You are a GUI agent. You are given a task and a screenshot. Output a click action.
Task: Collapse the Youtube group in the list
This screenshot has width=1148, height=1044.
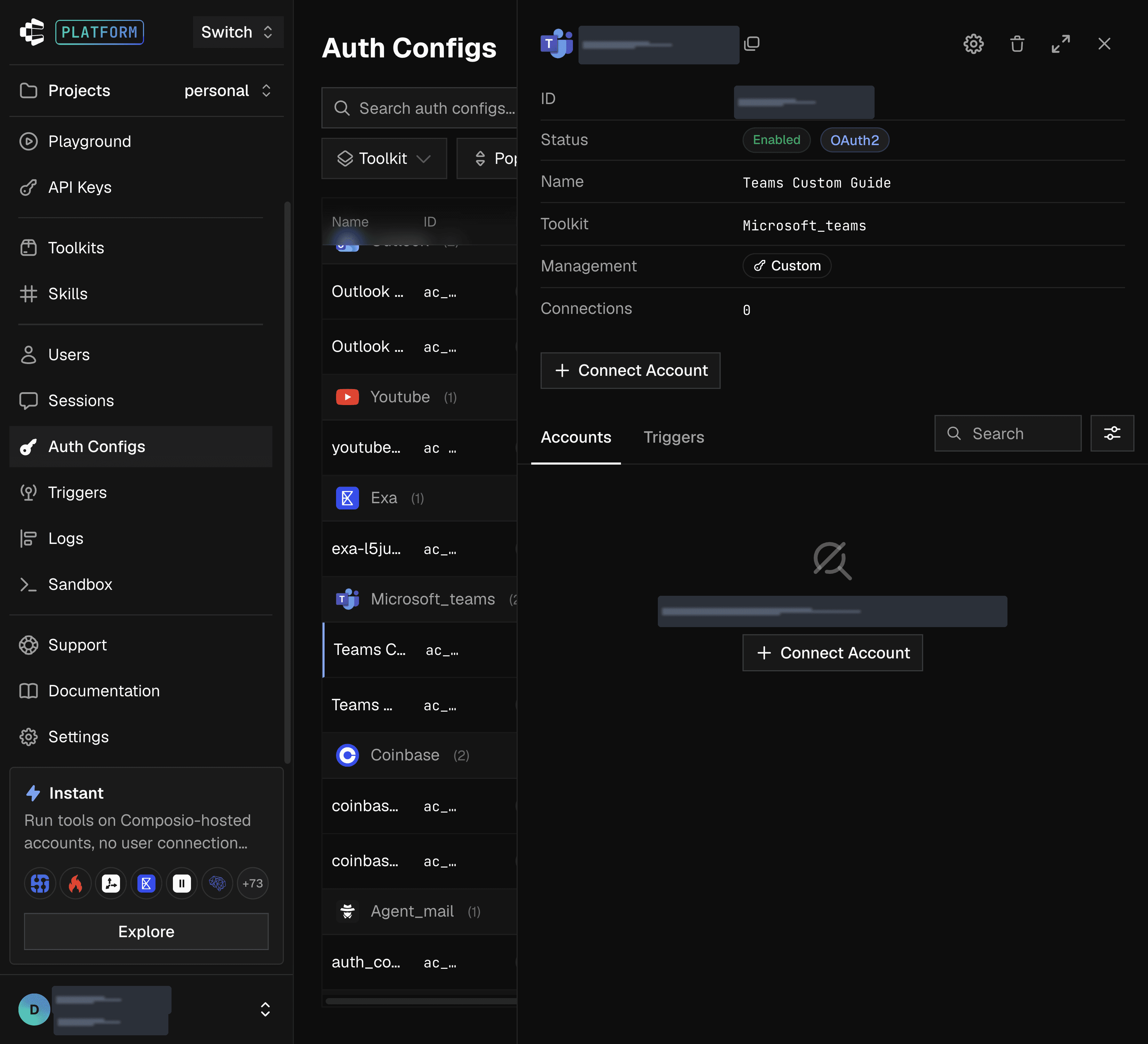(419, 397)
